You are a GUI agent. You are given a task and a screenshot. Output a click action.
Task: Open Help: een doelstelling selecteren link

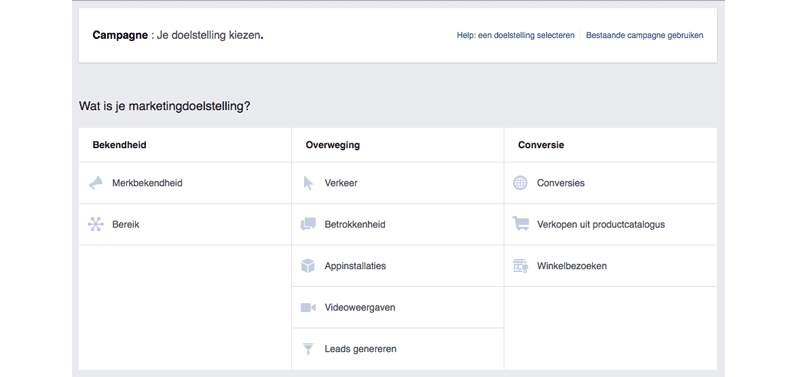click(x=515, y=36)
